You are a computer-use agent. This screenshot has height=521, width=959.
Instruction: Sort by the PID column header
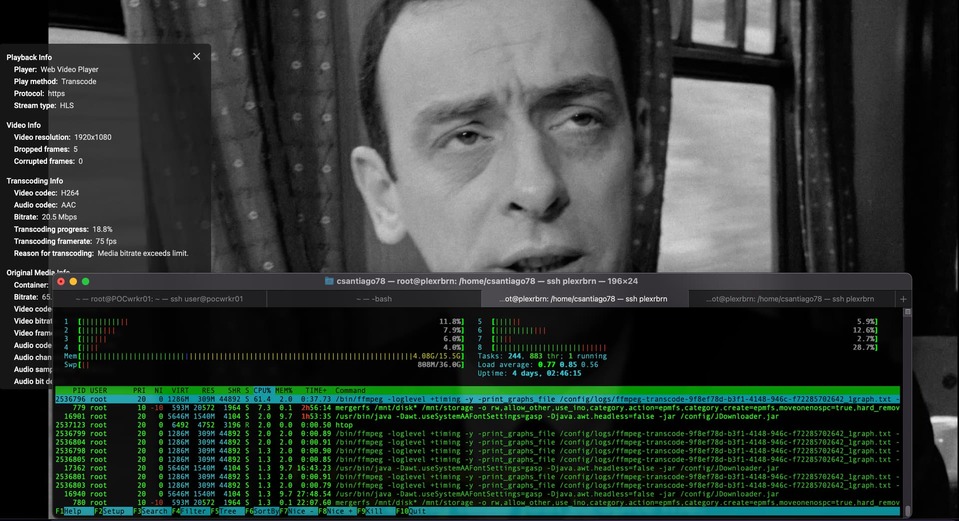coord(79,390)
